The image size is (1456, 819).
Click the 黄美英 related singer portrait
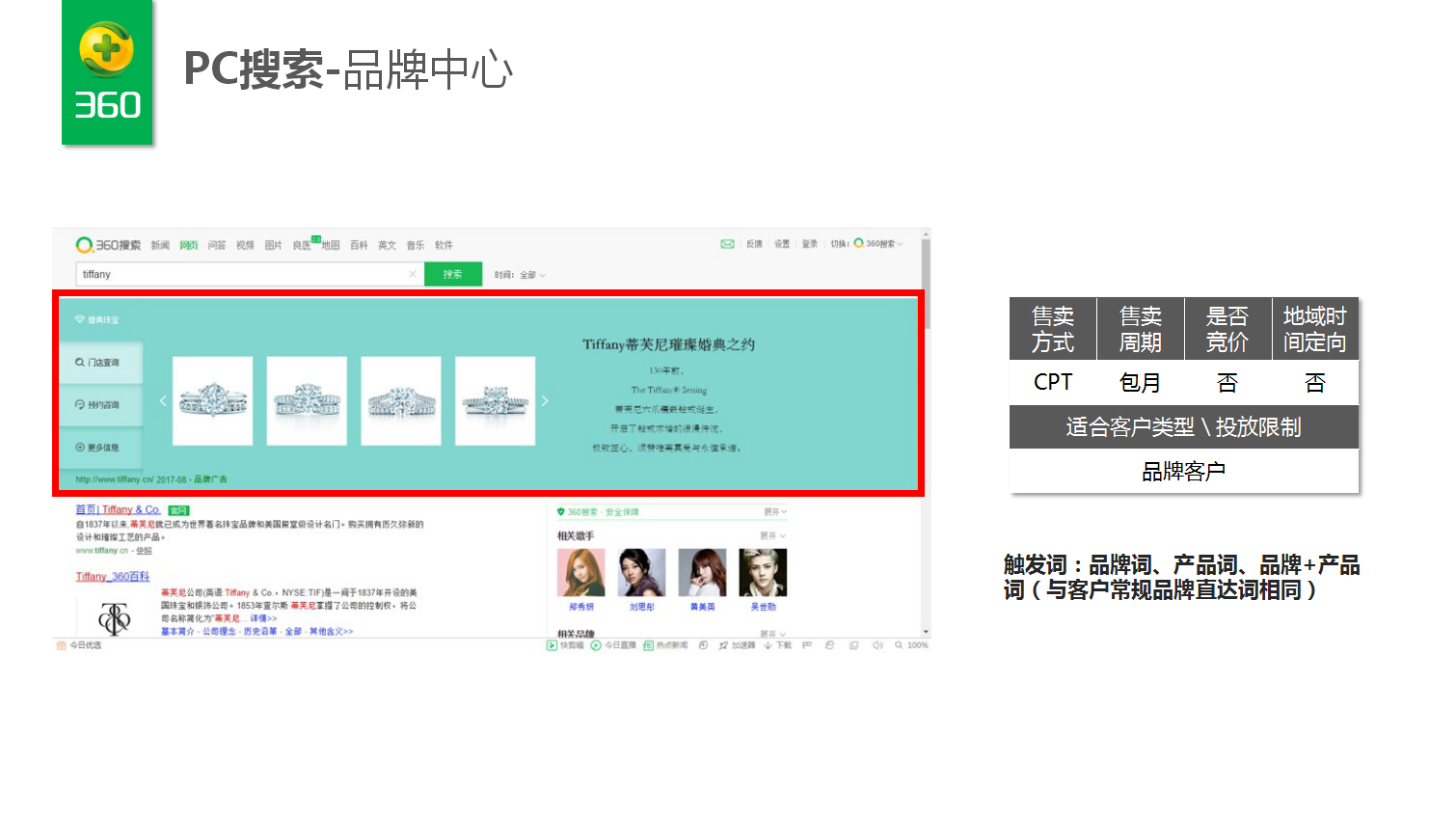(703, 573)
